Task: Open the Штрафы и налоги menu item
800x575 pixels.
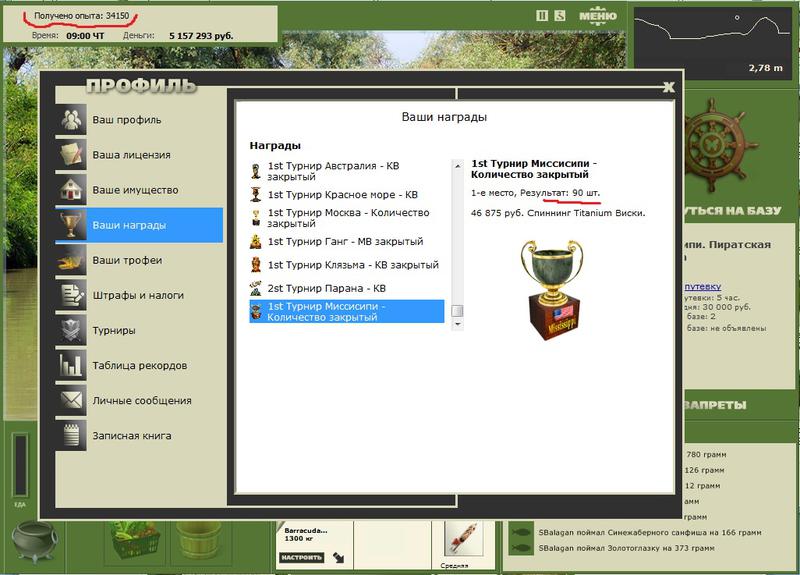Action: (x=139, y=295)
